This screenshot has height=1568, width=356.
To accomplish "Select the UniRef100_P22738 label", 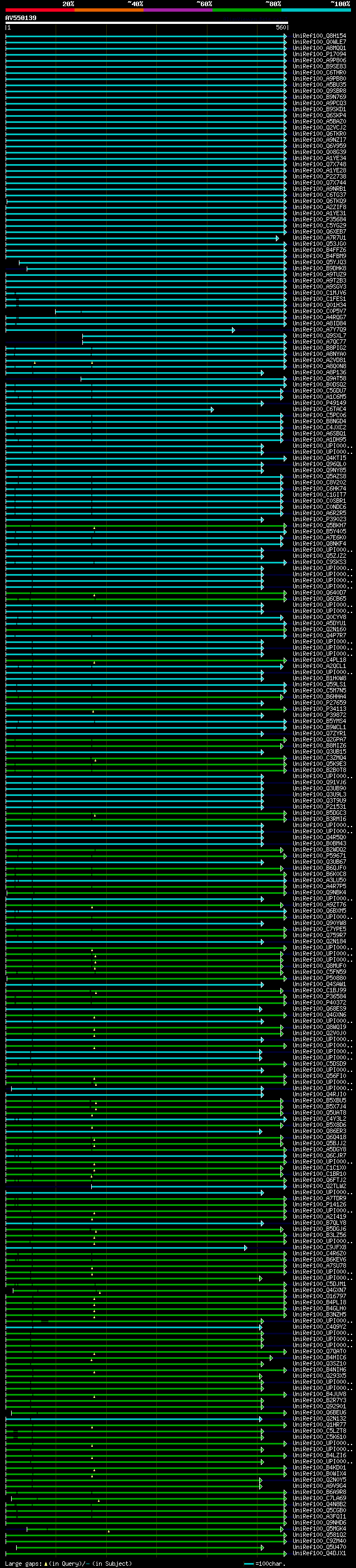I will (319, 176).
